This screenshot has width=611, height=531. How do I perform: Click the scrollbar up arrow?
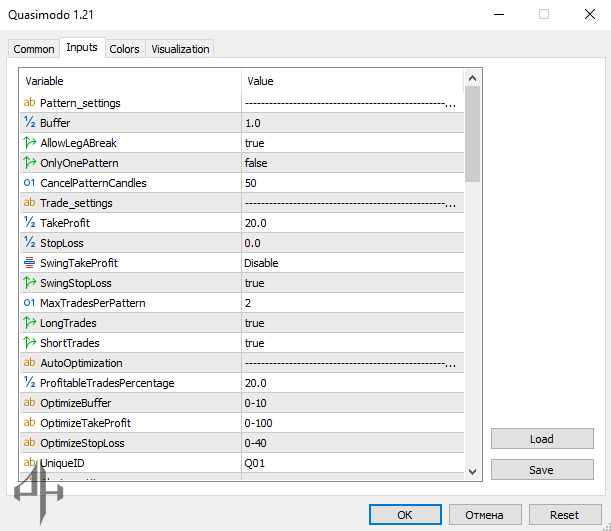(472, 78)
